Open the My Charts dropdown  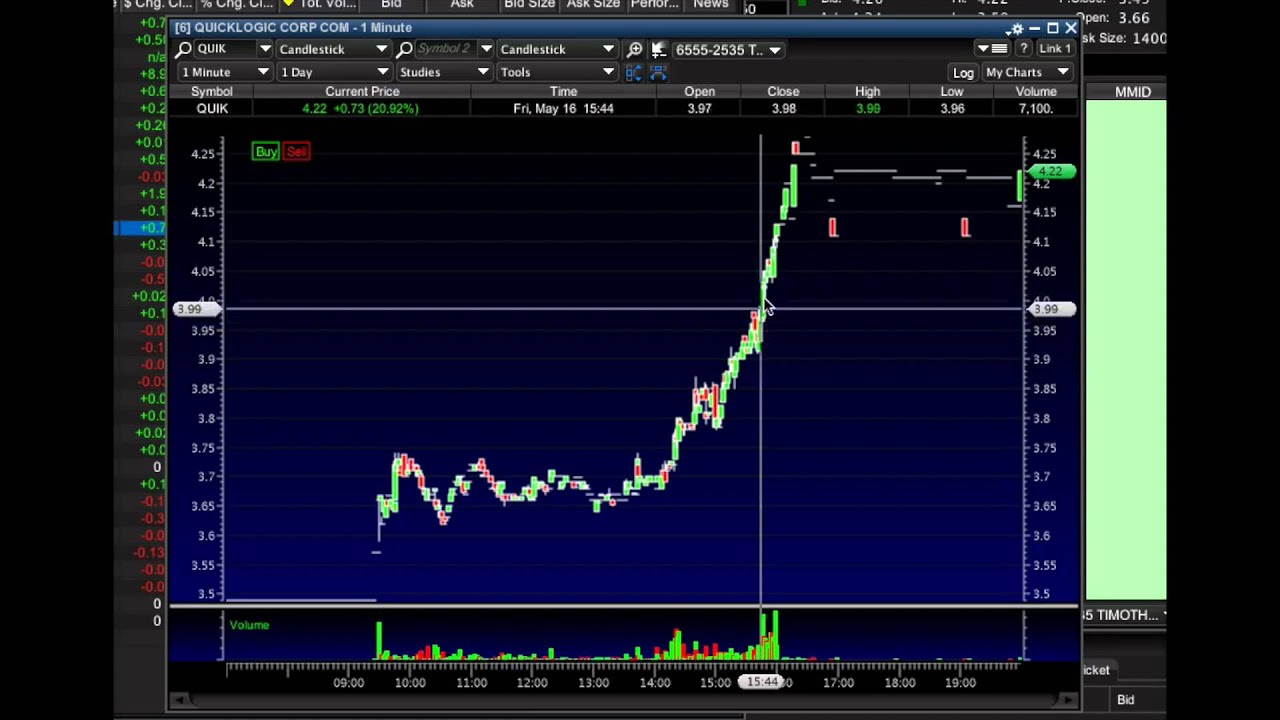click(x=1028, y=72)
